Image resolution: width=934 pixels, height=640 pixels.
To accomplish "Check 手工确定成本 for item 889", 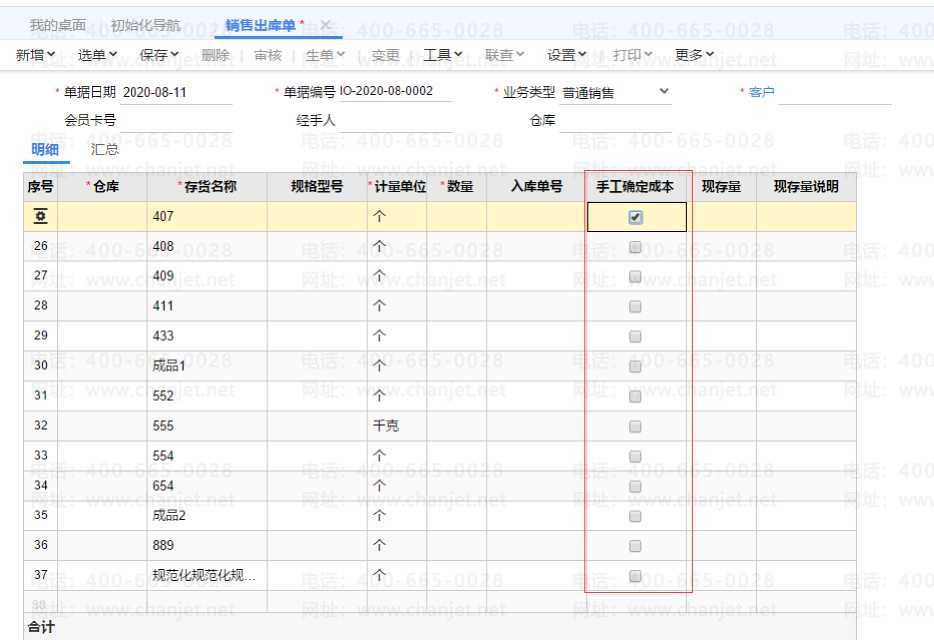I will point(636,546).
